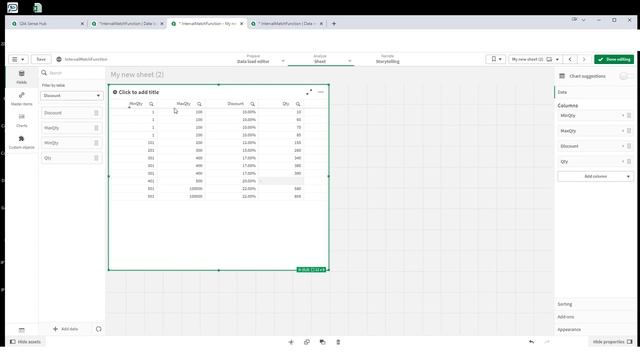
Task: Click the app globe icon next to Save
Action: pos(59,59)
